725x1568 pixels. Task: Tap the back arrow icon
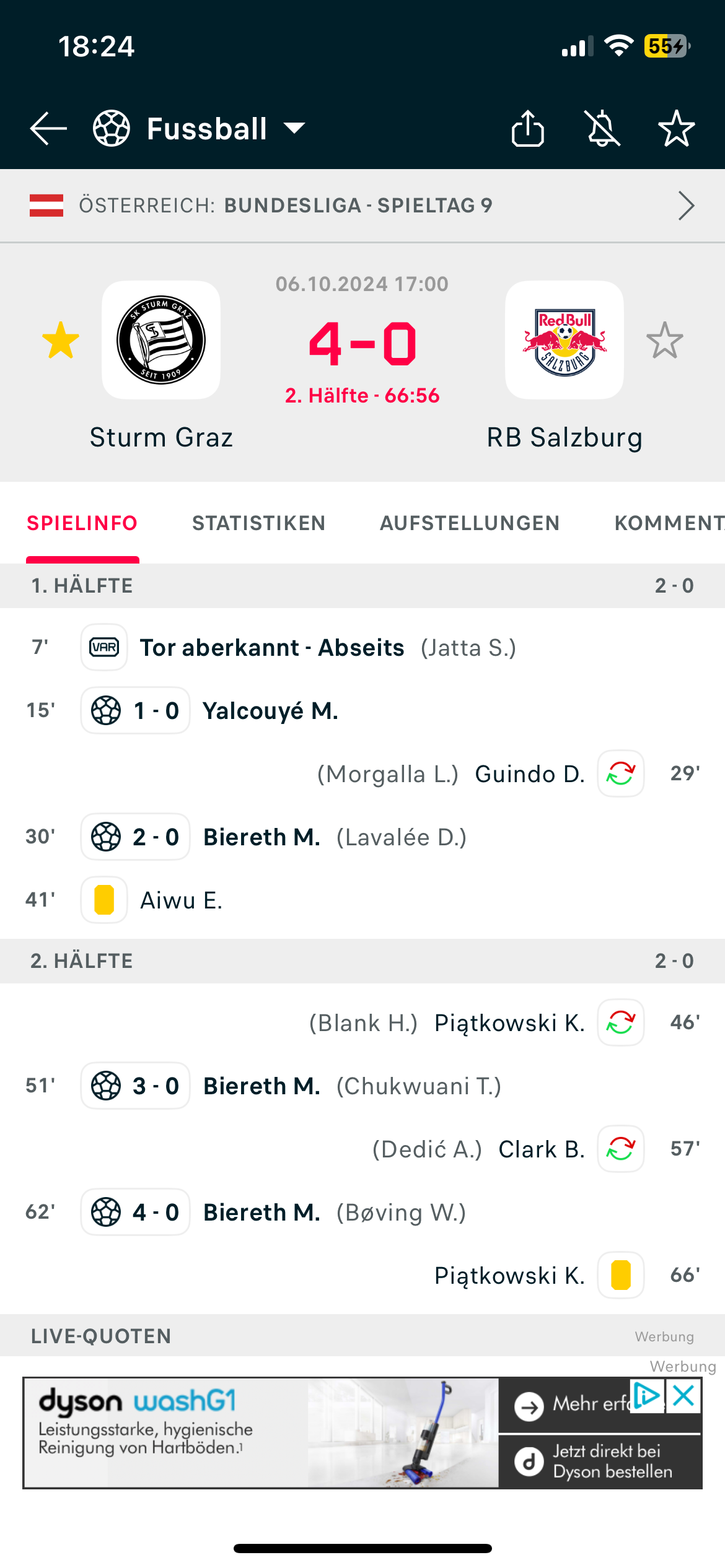48,129
